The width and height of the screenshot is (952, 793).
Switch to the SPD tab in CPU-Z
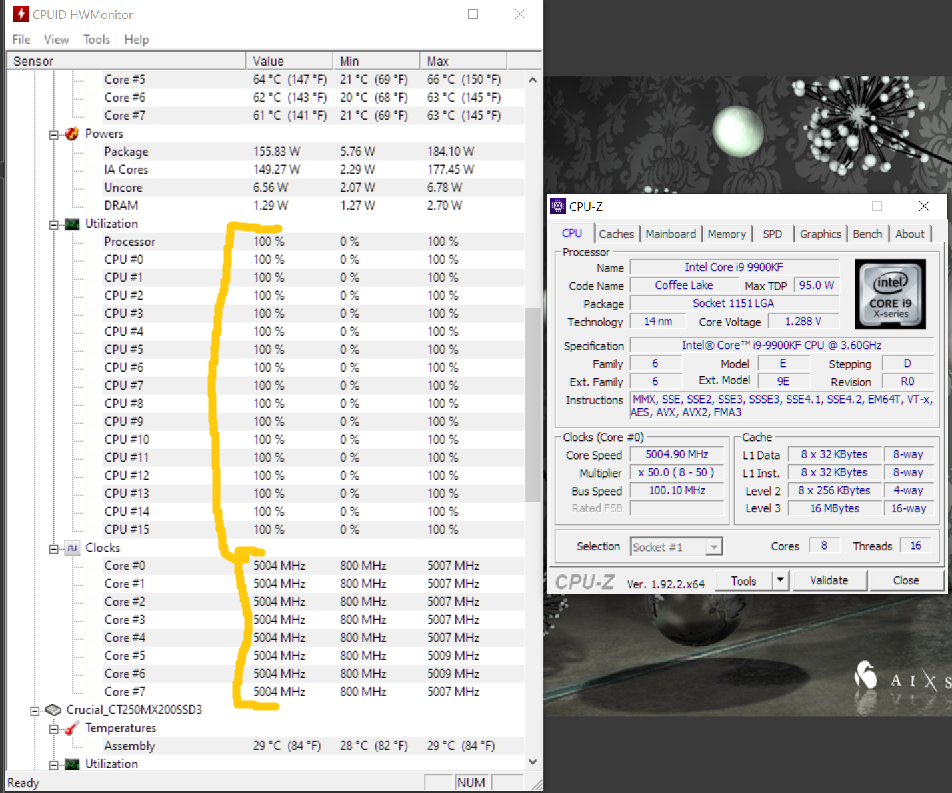[x=772, y=234]
